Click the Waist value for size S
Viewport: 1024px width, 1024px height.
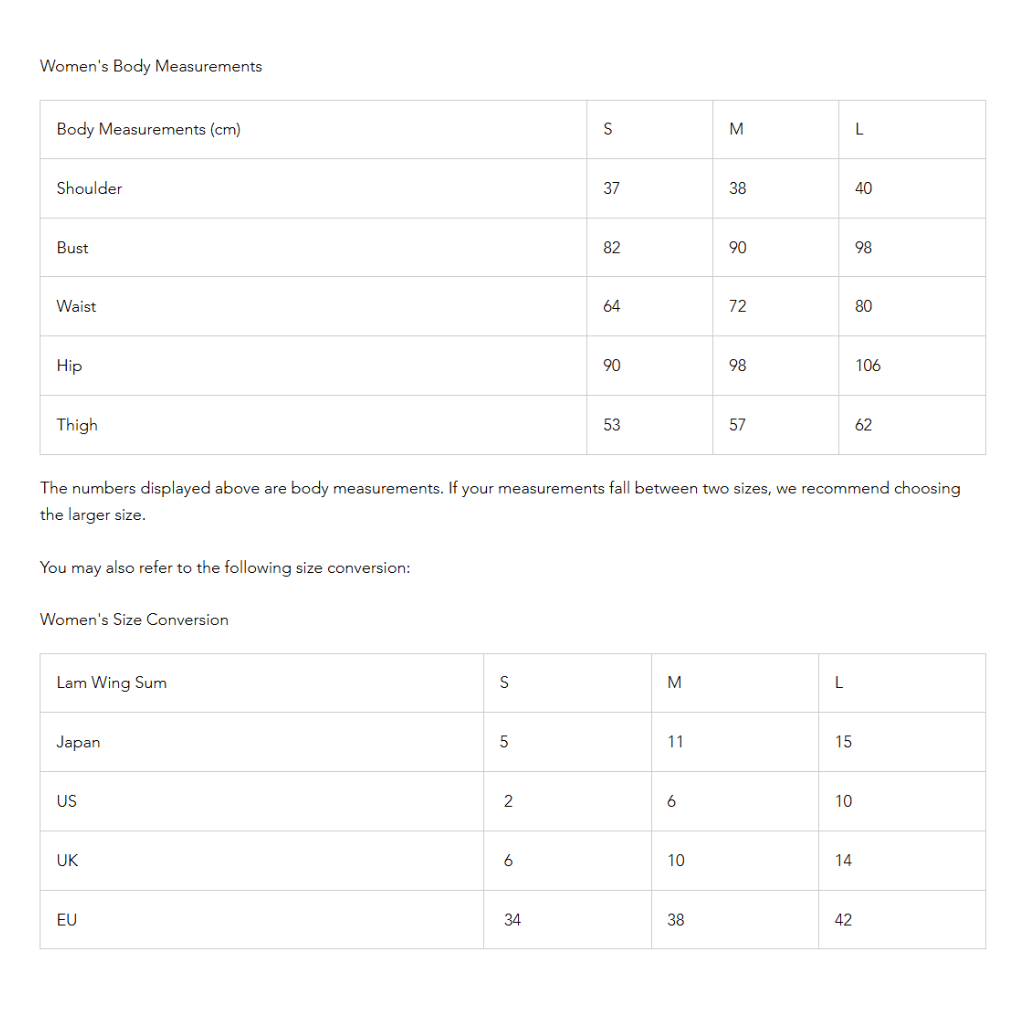click(611, 306)
